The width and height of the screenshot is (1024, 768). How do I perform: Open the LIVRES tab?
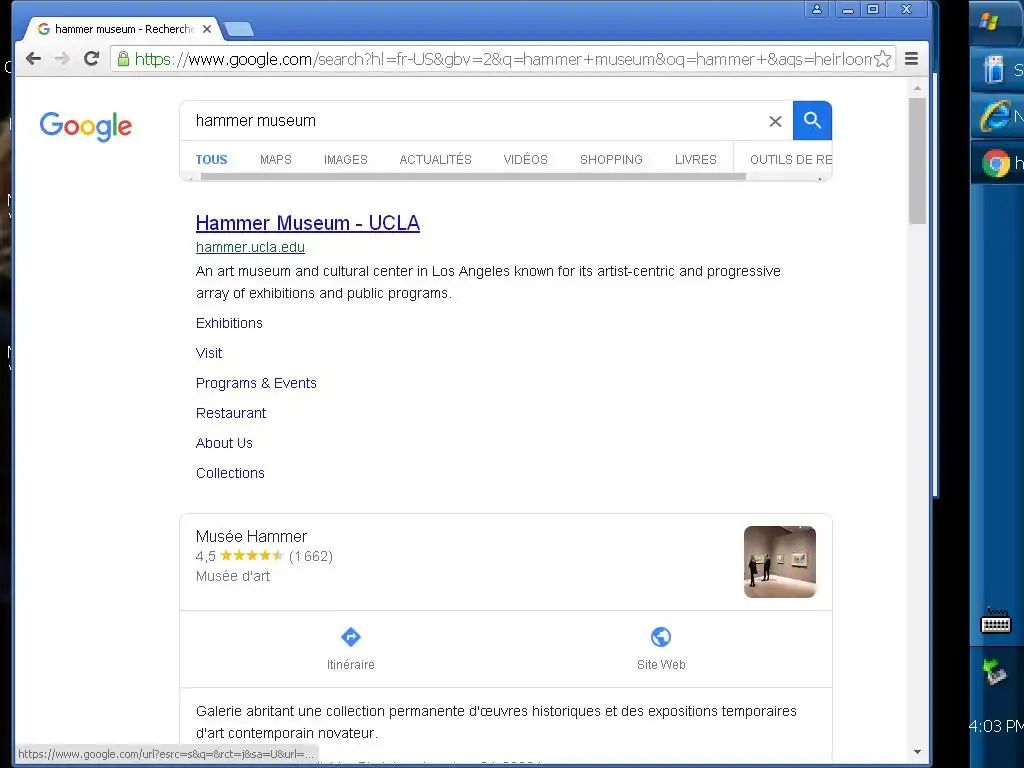(x=696, y=159)
